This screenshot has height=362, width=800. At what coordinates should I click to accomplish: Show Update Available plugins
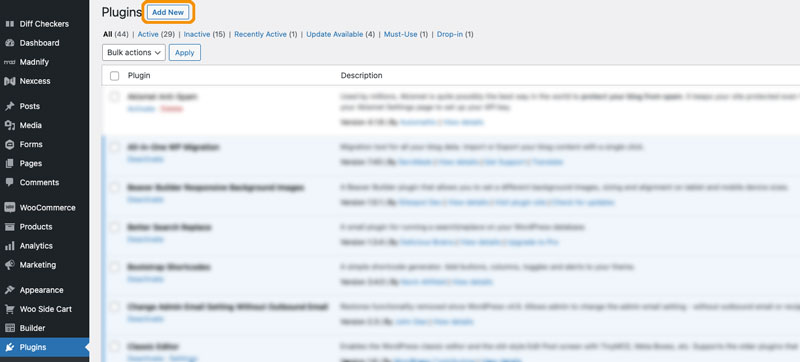(x=335, y=34)
